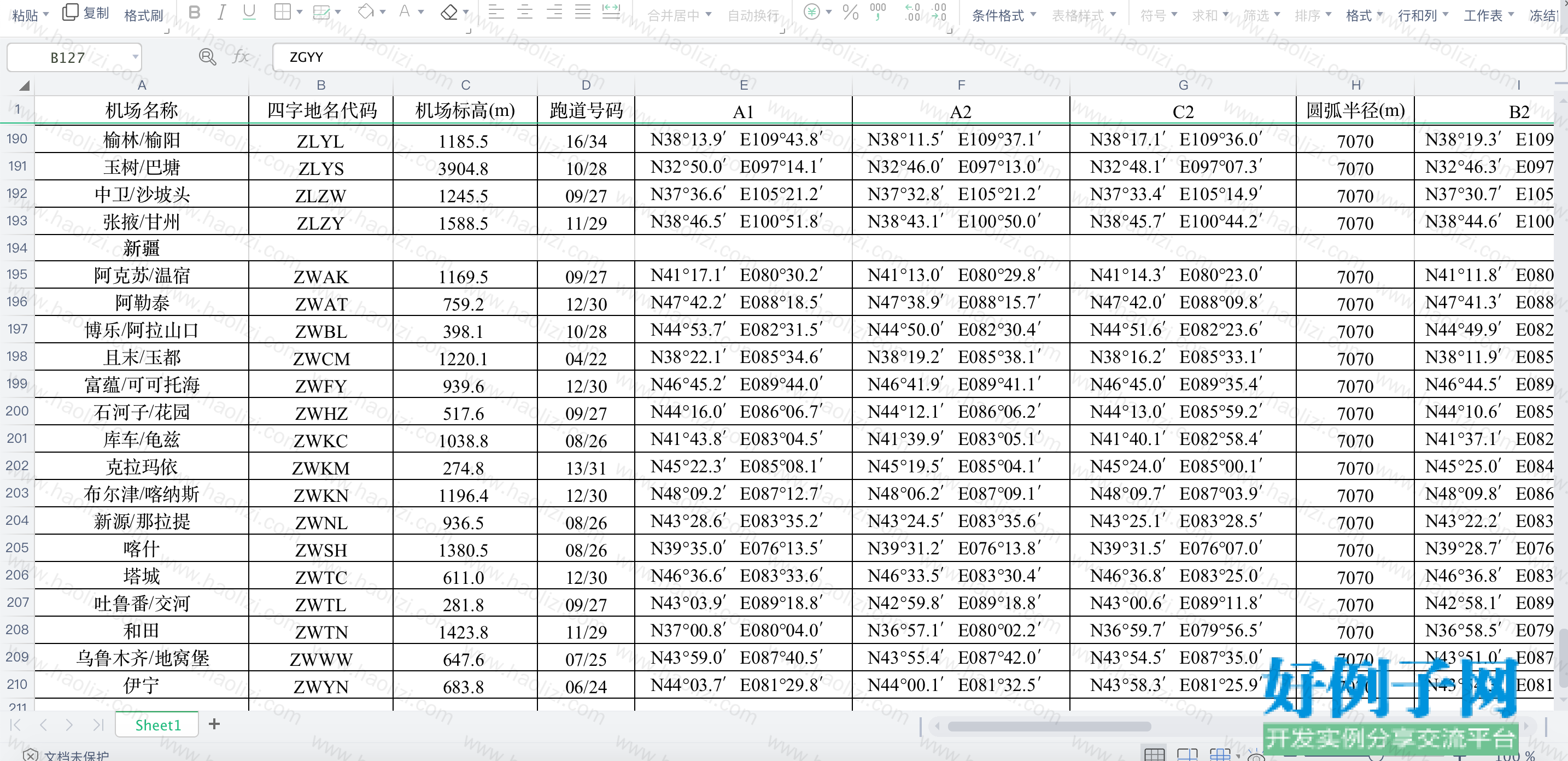Image resolution: width=1568 pixels, height=761 pixels.
Task: Expand the fill color dropdown arrow
Action: pyautogui.click(x=382, y=13)
